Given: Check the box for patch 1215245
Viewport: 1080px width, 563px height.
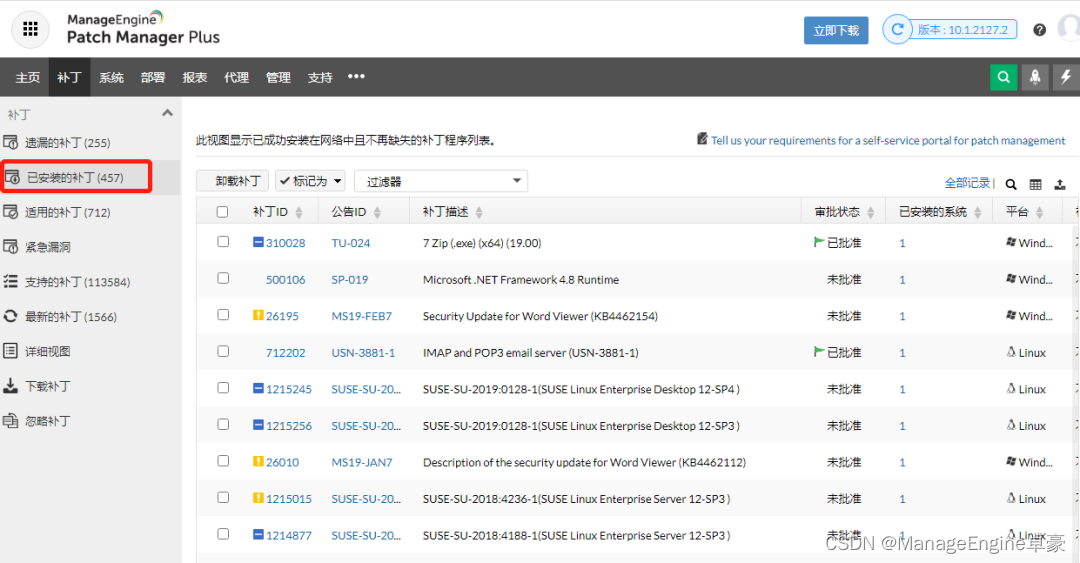Looking at the screenshot, I should pos(223,387).
